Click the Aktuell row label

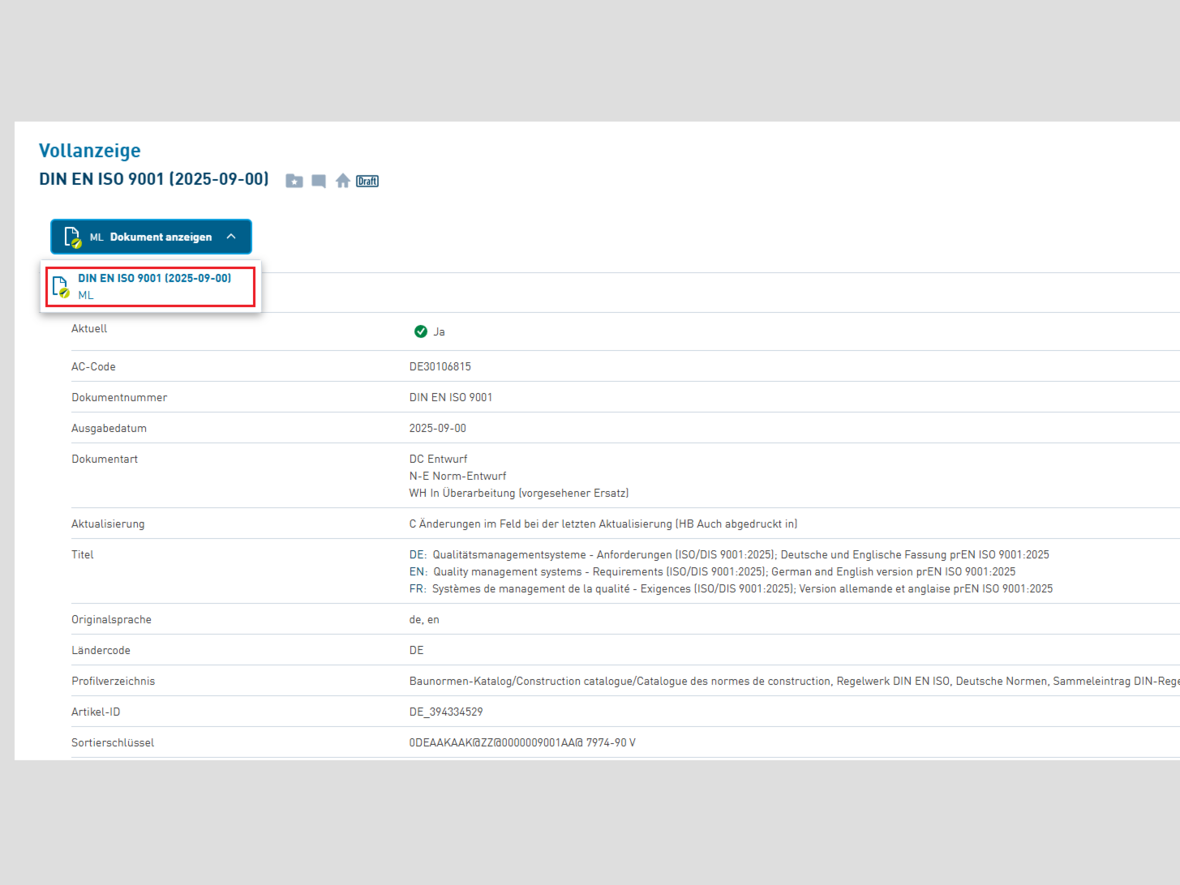(89, 329)
